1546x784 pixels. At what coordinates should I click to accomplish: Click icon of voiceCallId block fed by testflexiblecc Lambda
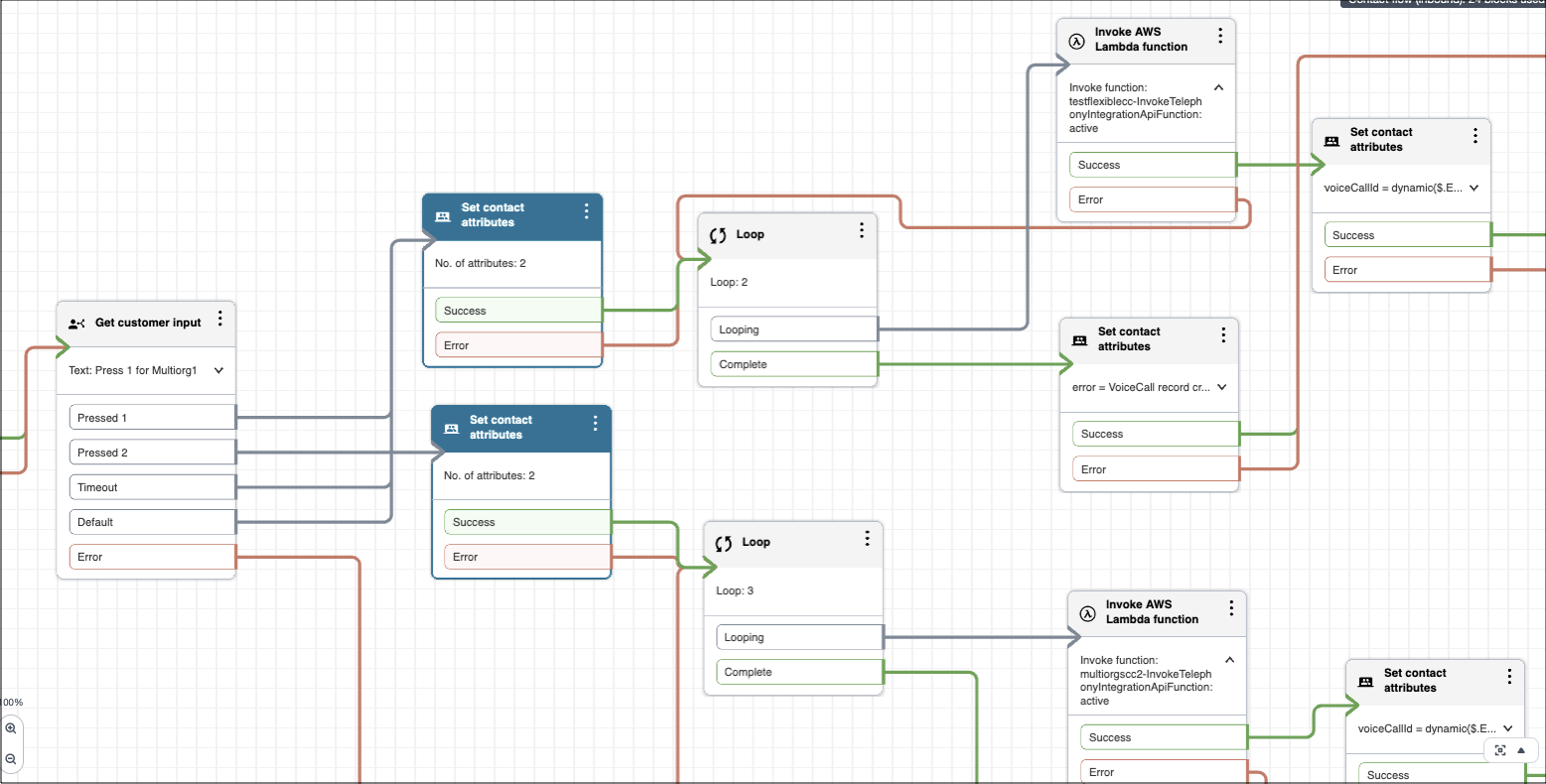point(1332,141)
